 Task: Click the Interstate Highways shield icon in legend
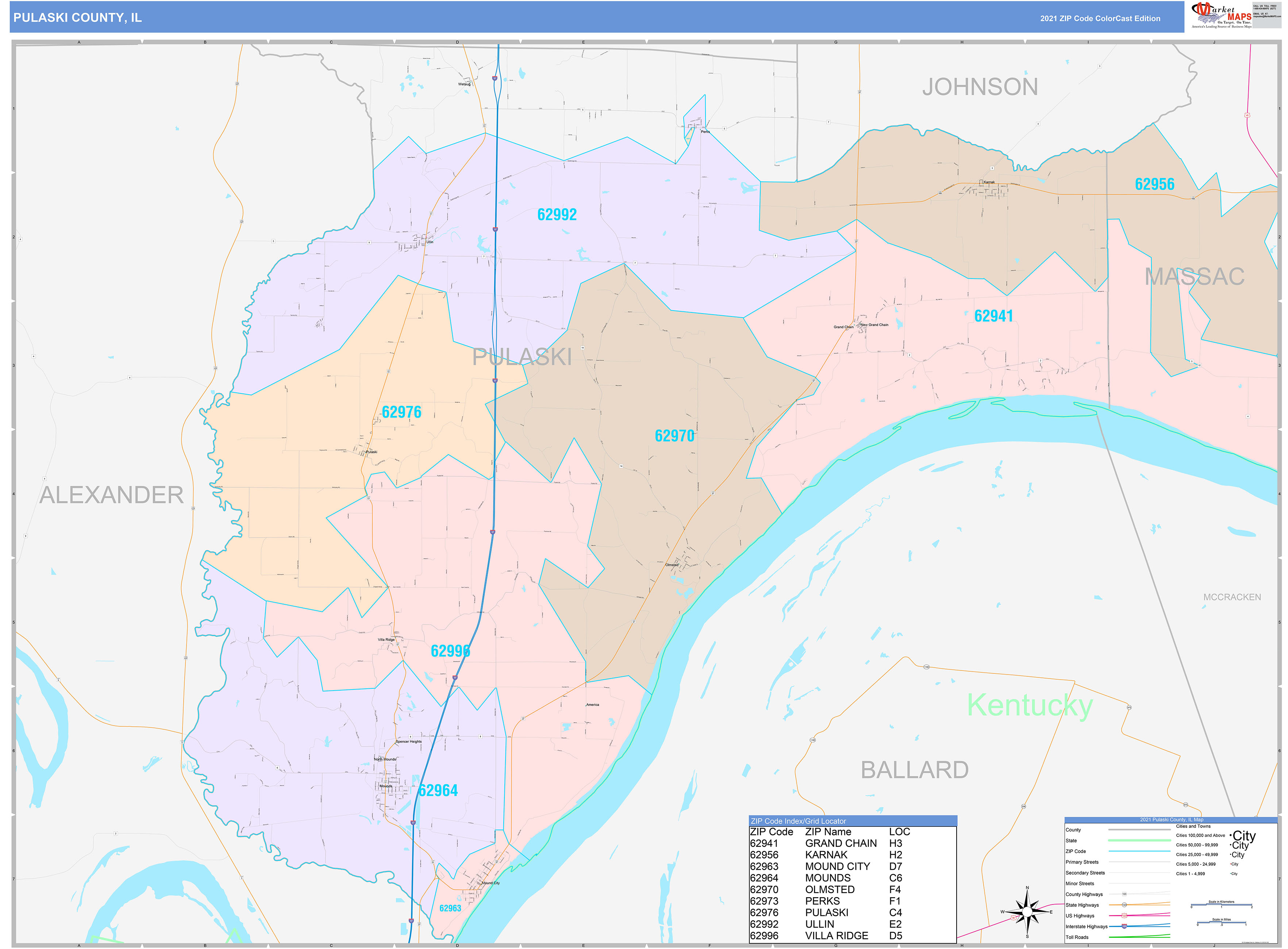[x=1124, y=927]
